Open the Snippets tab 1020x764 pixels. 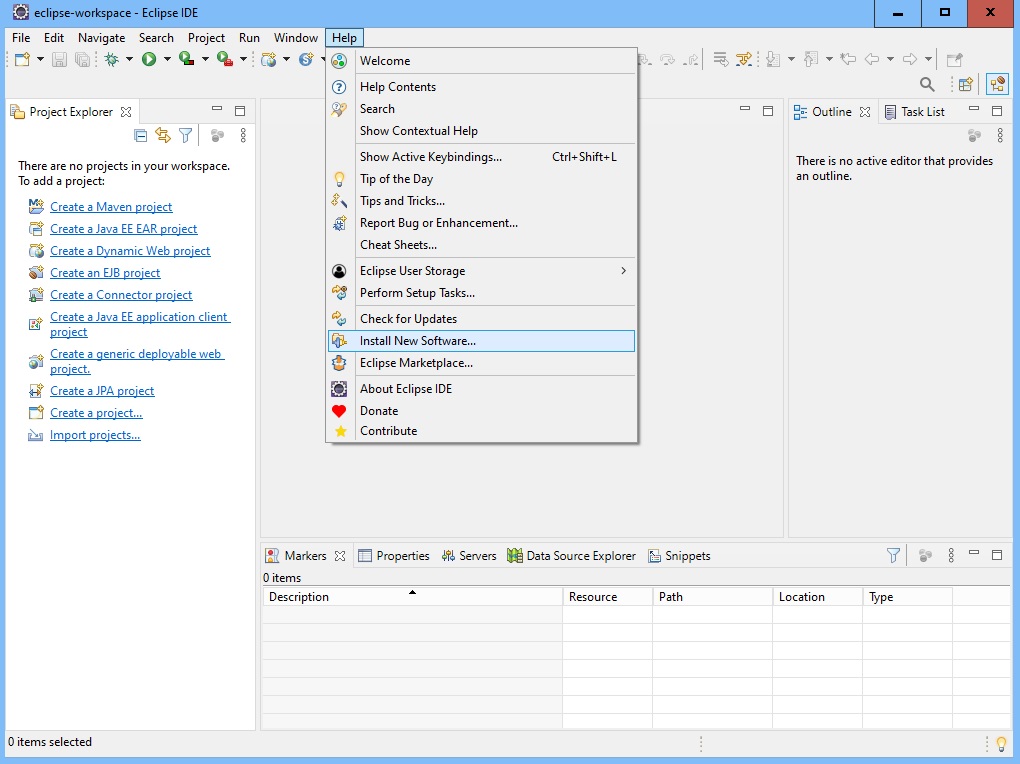[x=679, y=556]
